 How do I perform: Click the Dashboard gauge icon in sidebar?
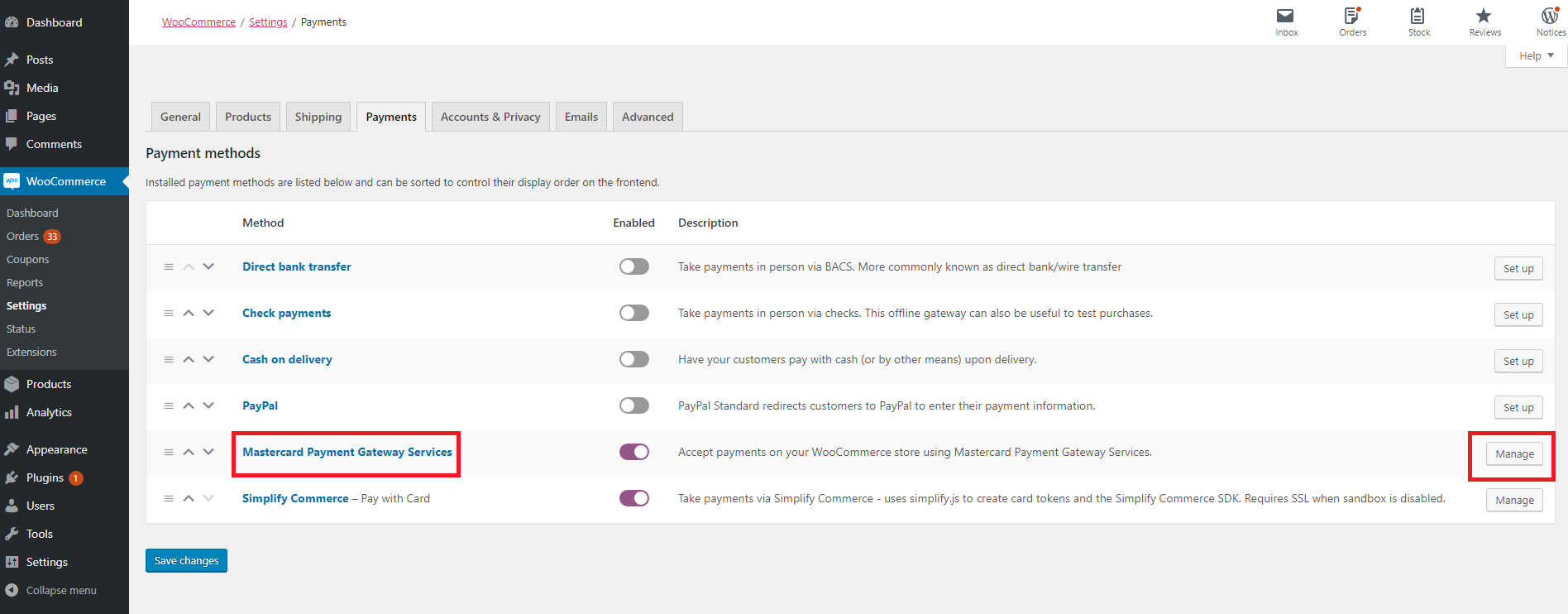click(12, 22)
